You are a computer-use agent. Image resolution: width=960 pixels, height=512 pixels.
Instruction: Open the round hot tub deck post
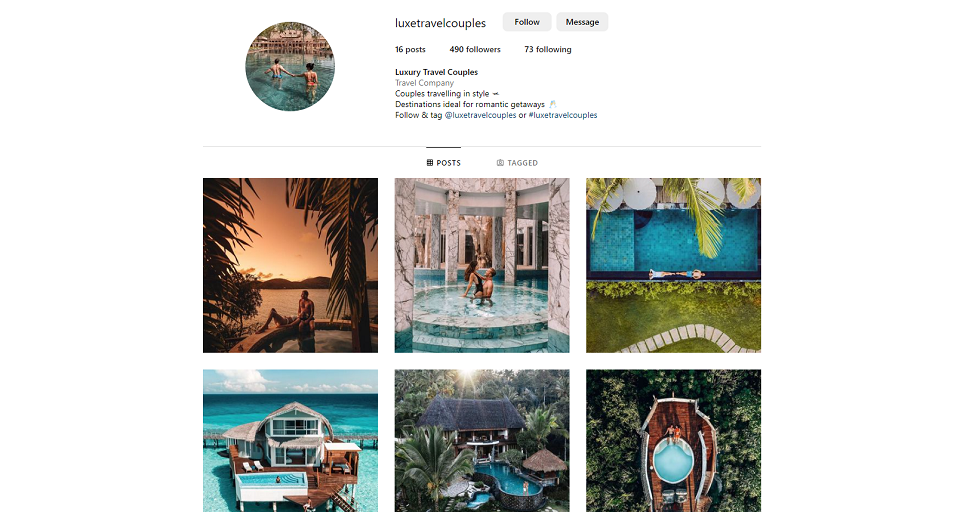(x=673, y=440)
